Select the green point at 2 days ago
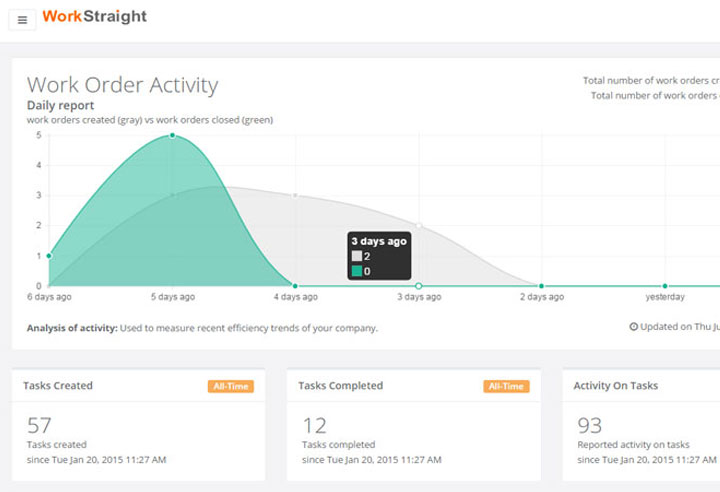Image resolution: width=720 pixels, height=492 pixels. point(541,286)
